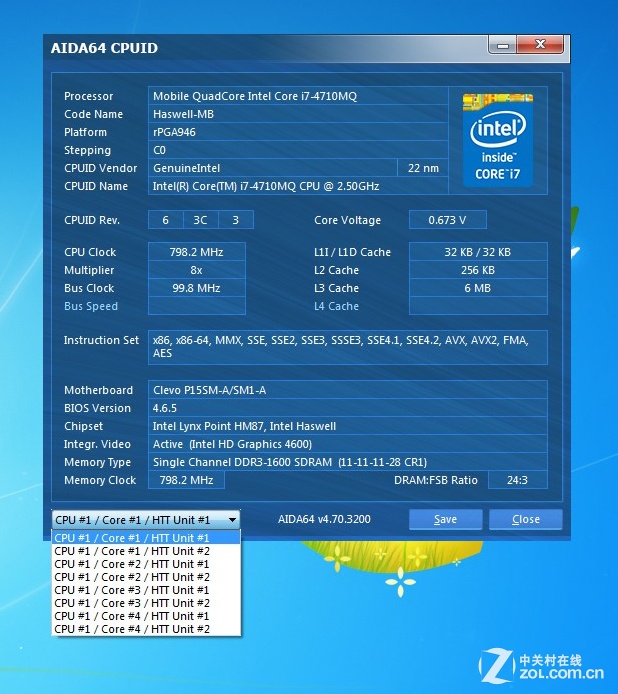Minimize the AIDA64 CPUID window
Image resolution: width=618 pixels, height=694 pixels.
(502, 45)
